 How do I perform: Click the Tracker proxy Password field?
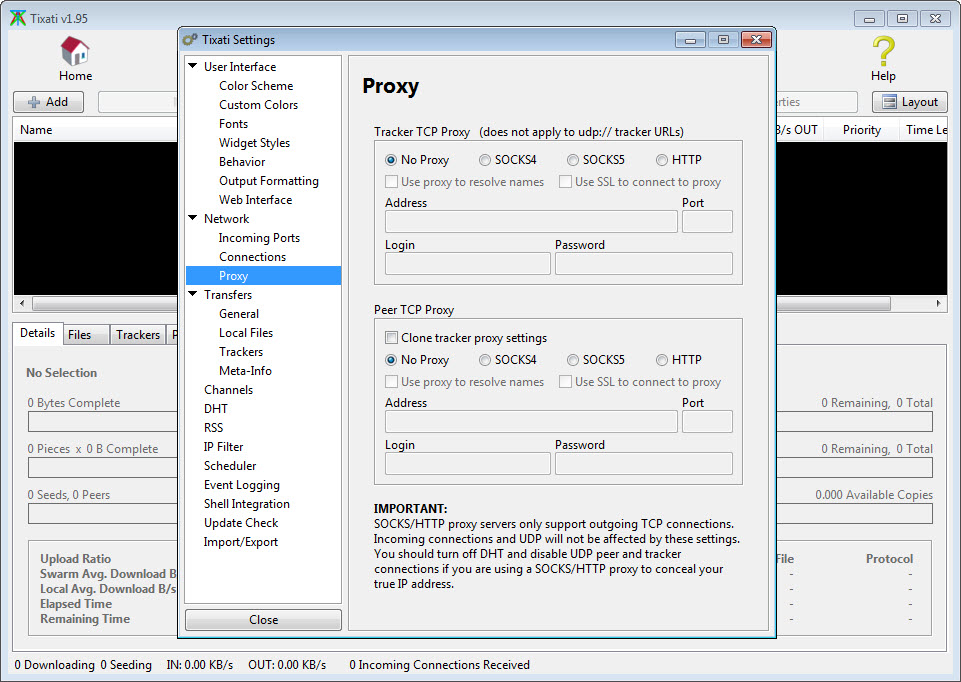[644, 263]
